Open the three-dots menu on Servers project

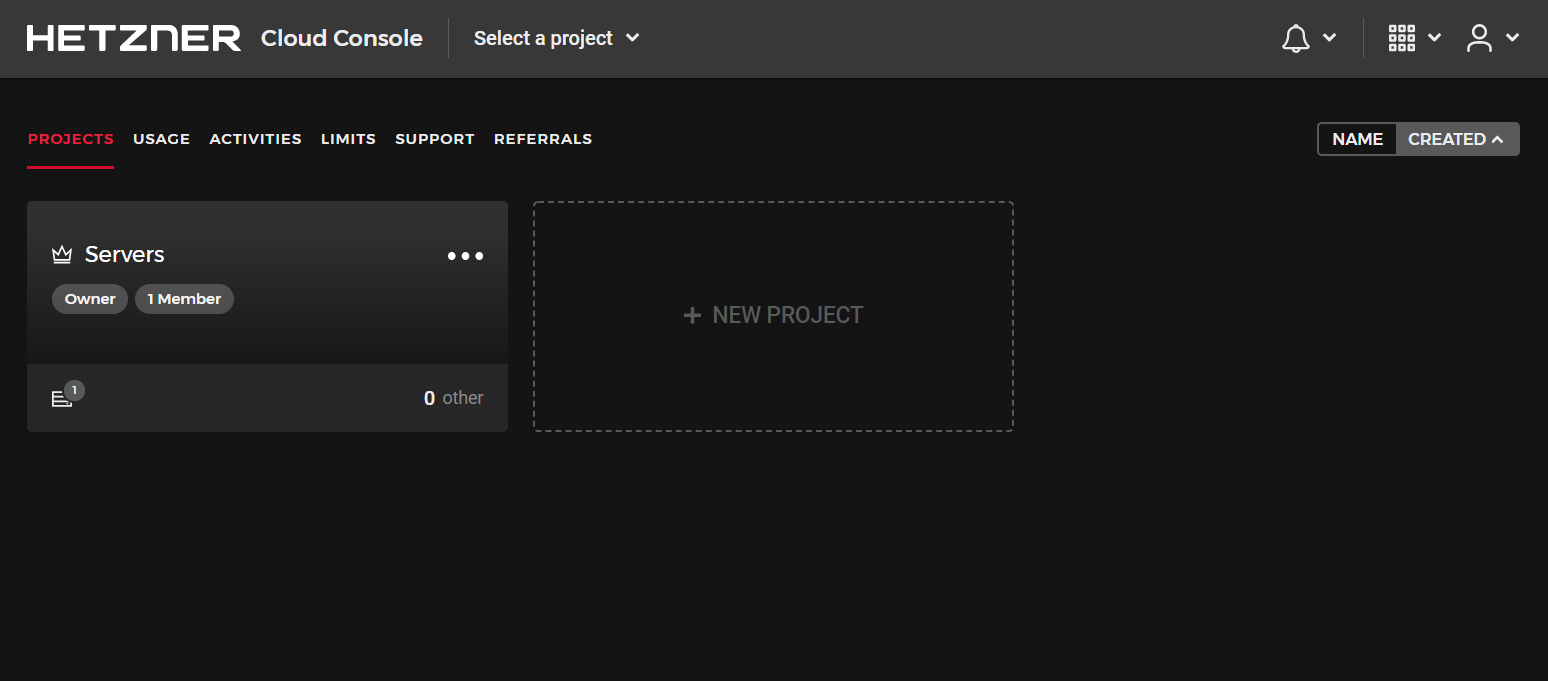point(465,256)
